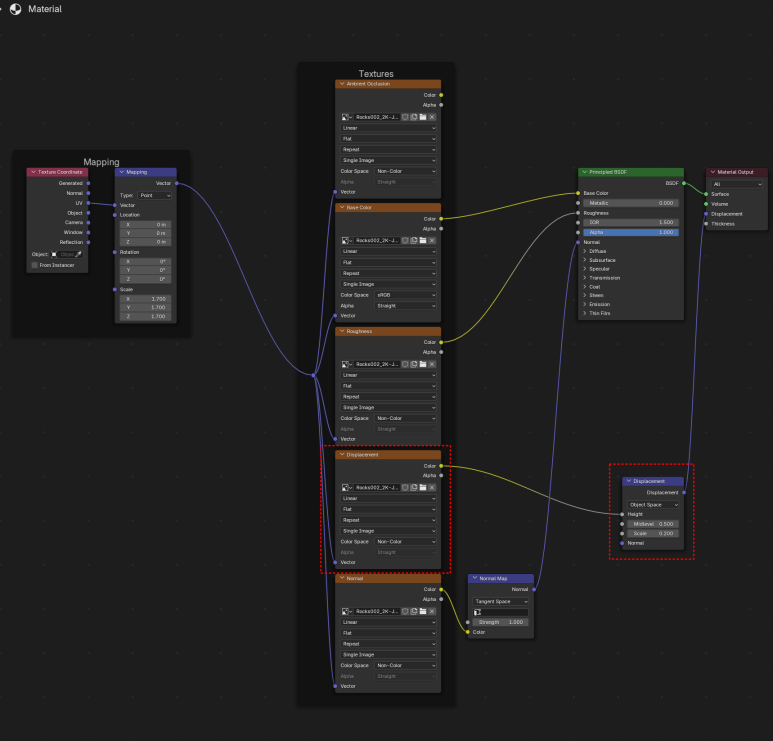Screen dimensions: 773x741
Task: Browse image icon in Normal texture node
Action: (x=347, y=611)
